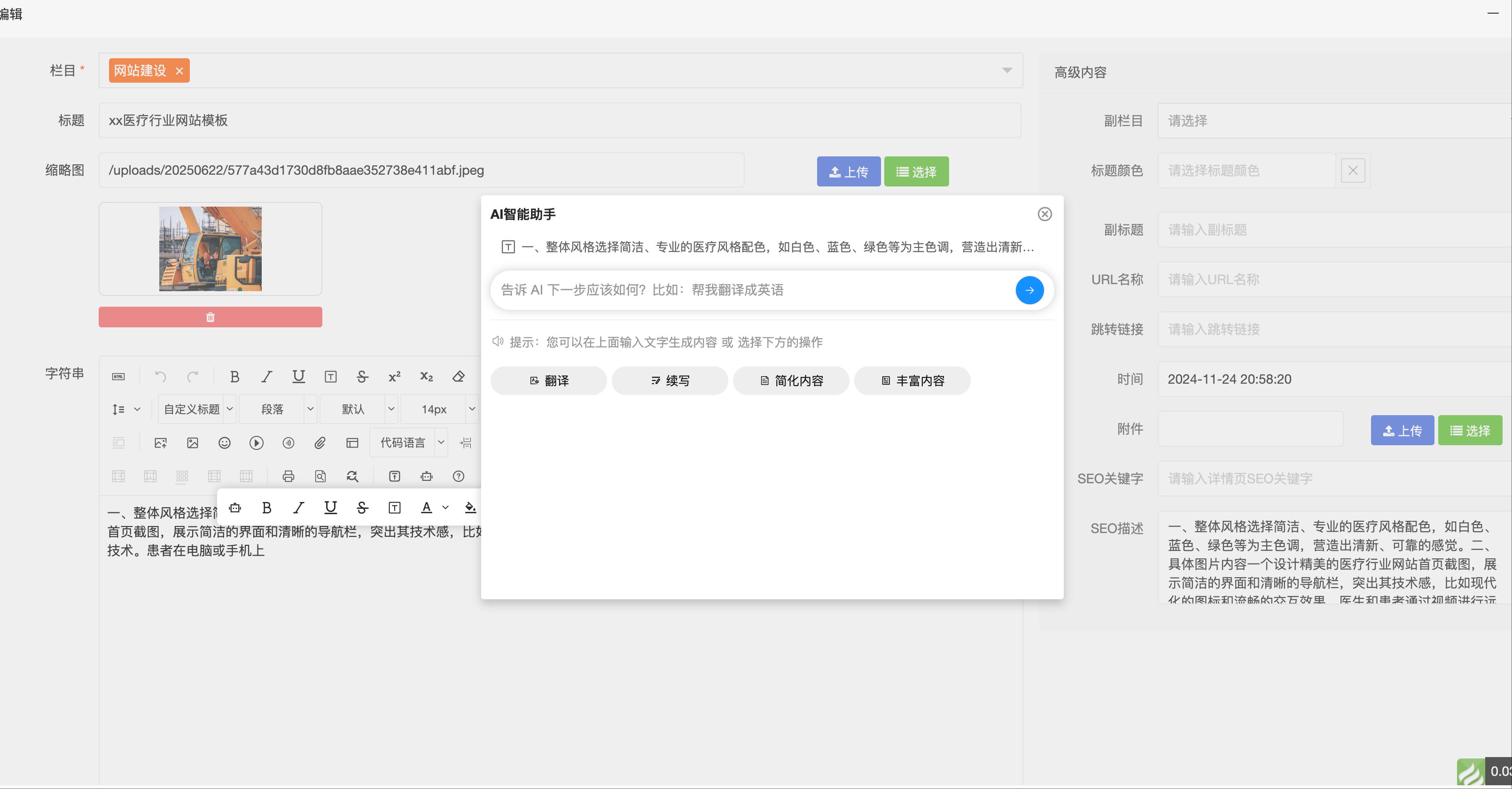This screenshot has width=1512, height=789.
Task: Click the attachment paperclip icon
Action: click(x=320, y=443)
